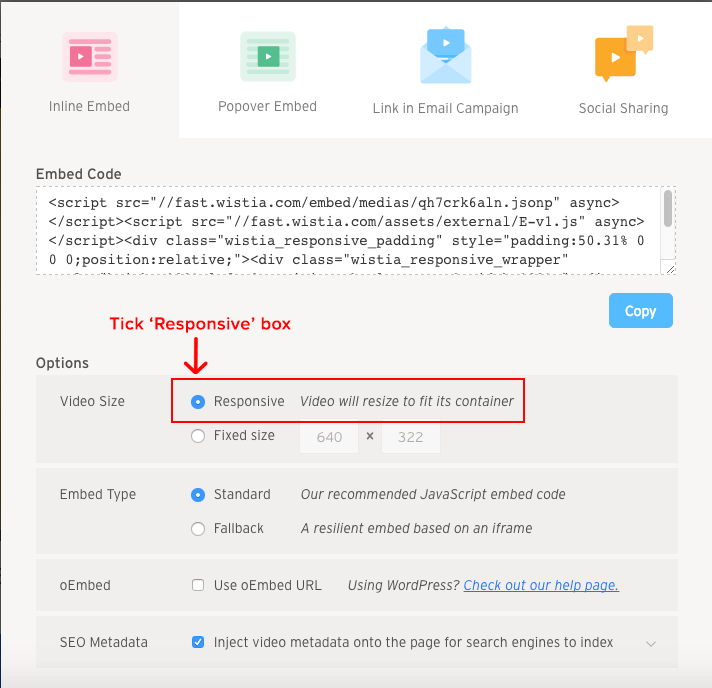Select the Standard embed type

[198, 495]
